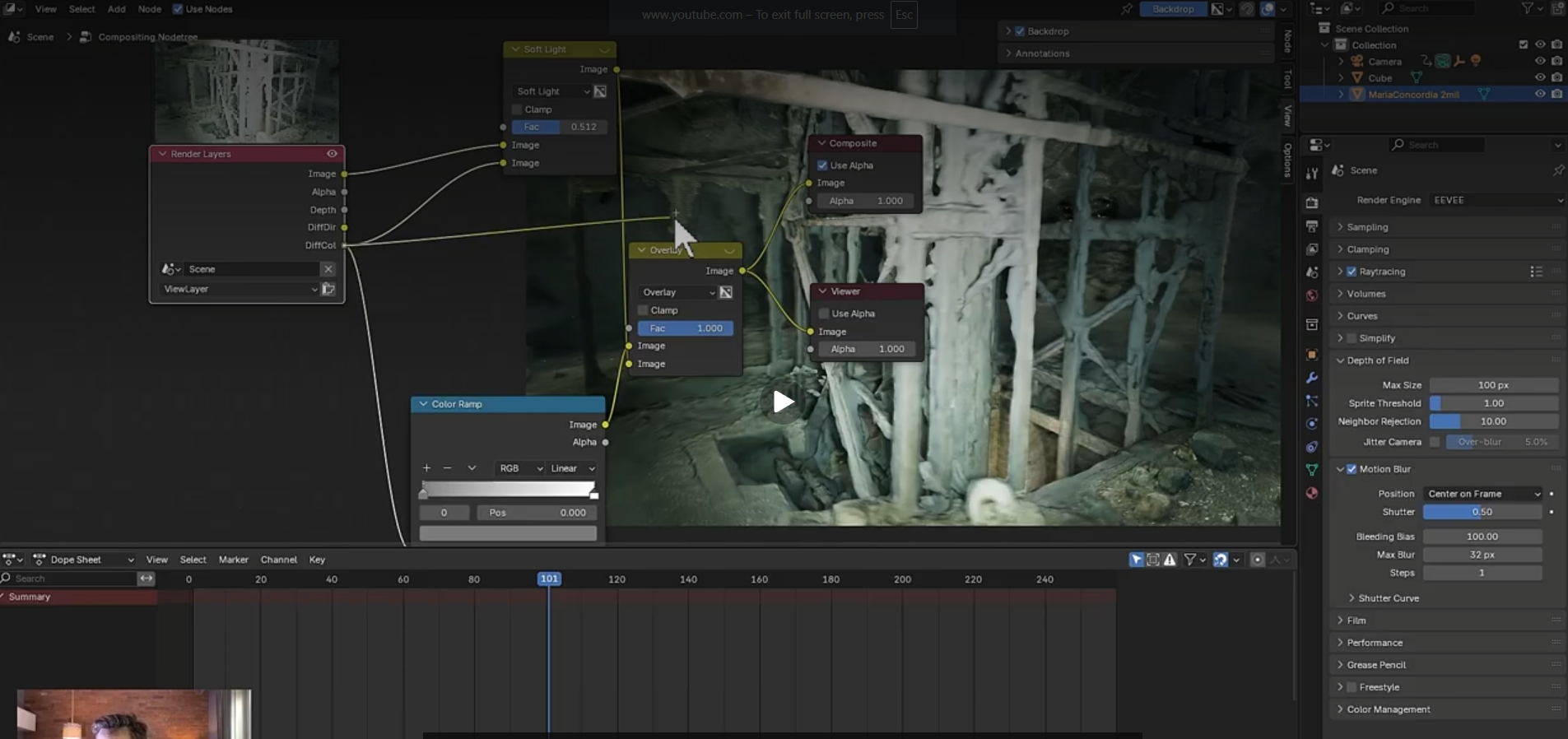Open the Channel menu in dope sheet
This screenshot has height=739, width=1568.
(x=279, y=560)
